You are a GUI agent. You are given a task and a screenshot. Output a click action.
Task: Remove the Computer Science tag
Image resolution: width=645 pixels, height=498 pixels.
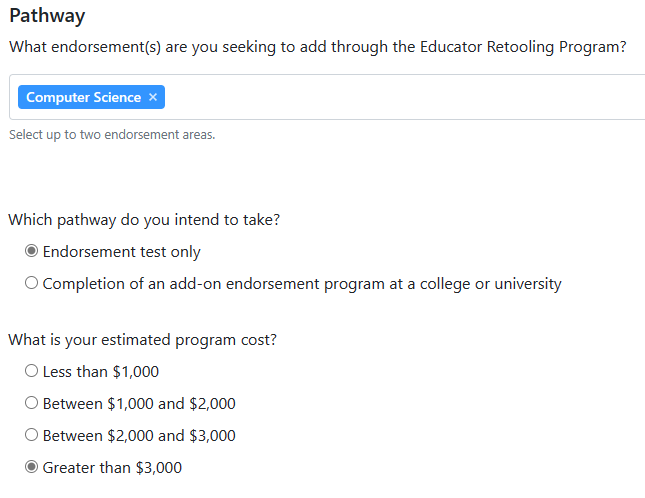[x=153, y=97]
